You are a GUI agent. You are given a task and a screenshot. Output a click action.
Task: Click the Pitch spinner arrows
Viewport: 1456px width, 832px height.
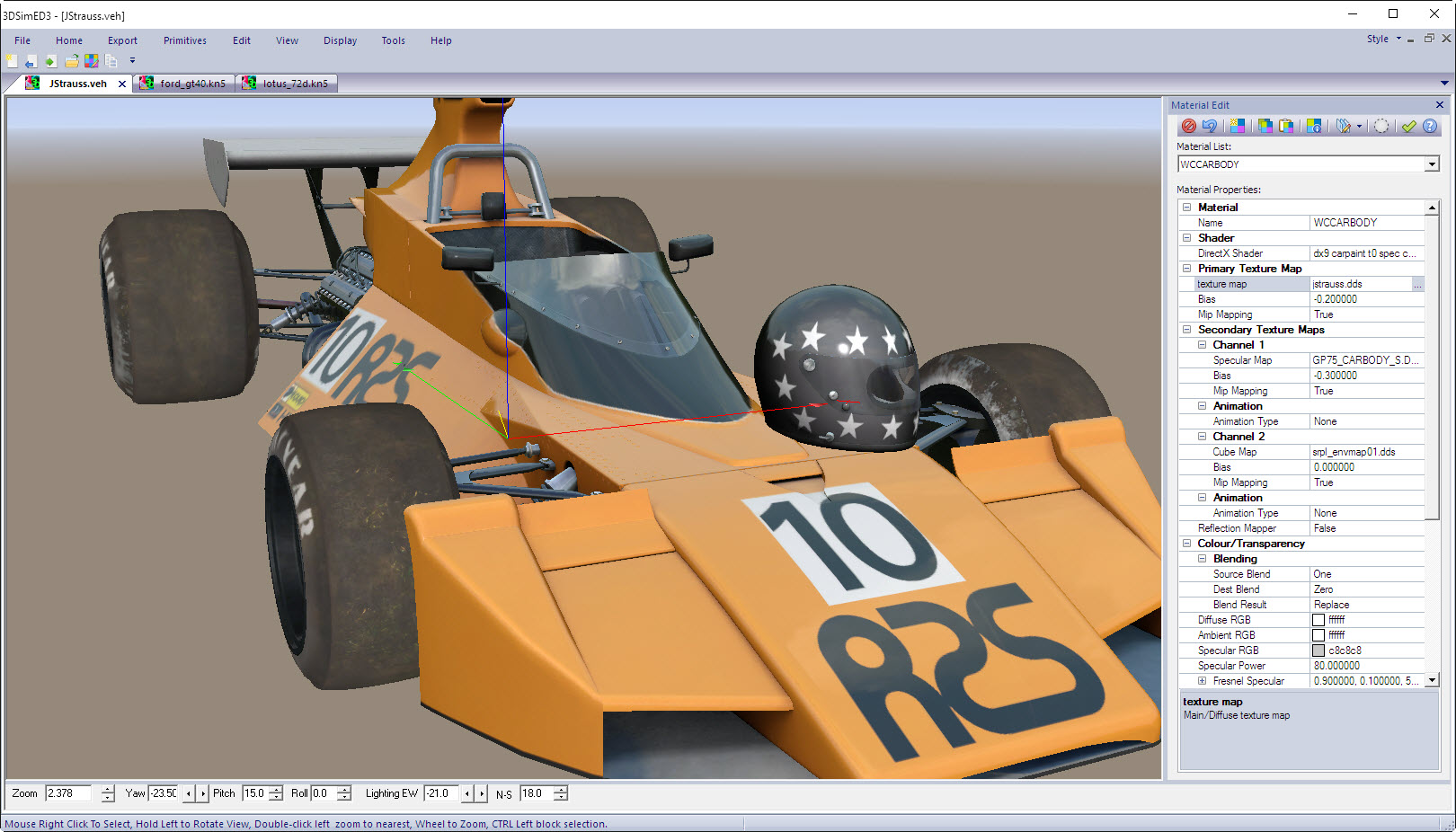click(x=276, y=793)
